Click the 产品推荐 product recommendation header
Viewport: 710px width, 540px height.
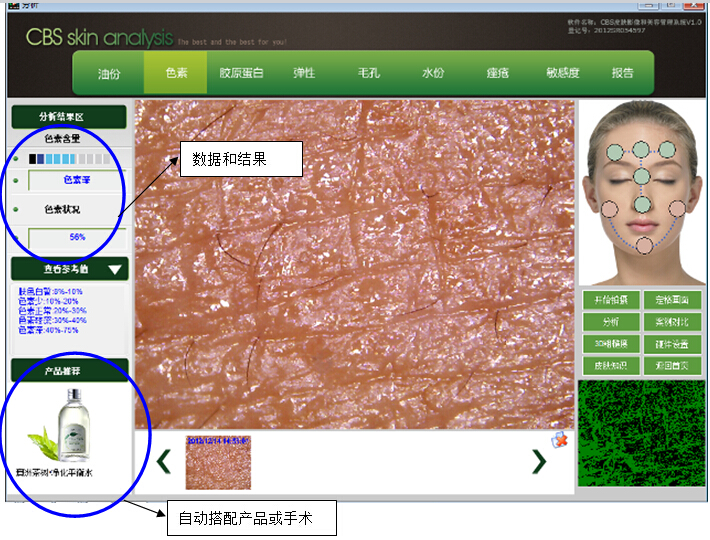[70, 371]
